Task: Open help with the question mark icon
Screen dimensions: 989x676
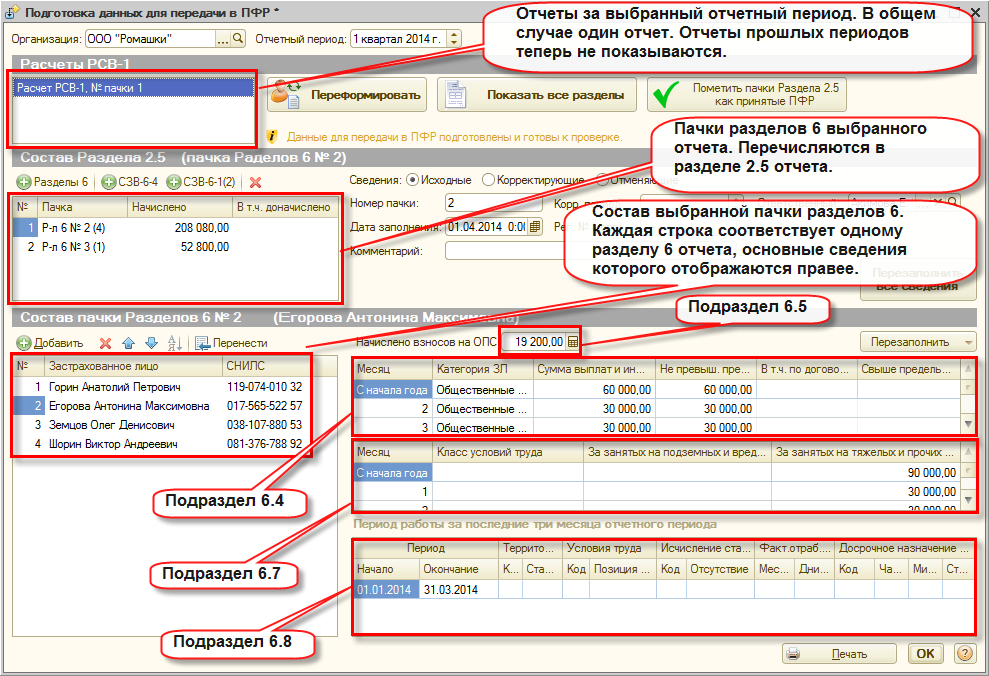Action: click(964, 653)
